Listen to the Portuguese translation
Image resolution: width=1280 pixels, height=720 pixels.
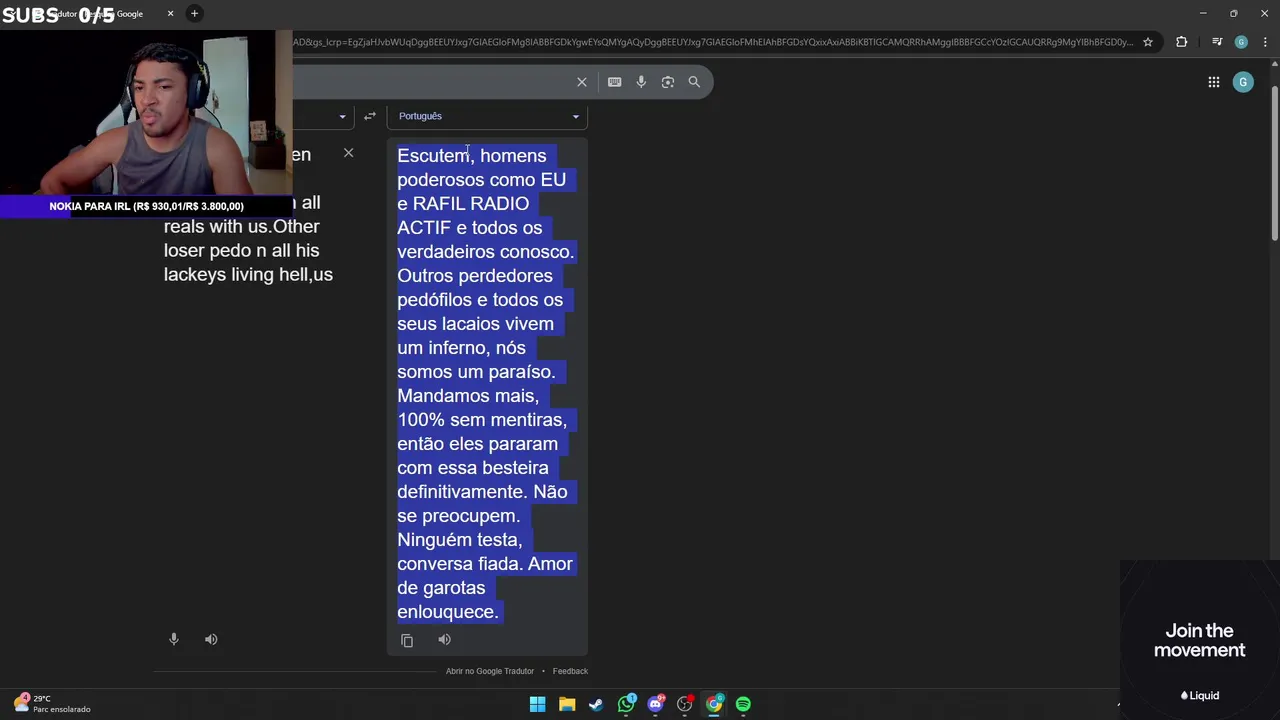coord(444,640)
